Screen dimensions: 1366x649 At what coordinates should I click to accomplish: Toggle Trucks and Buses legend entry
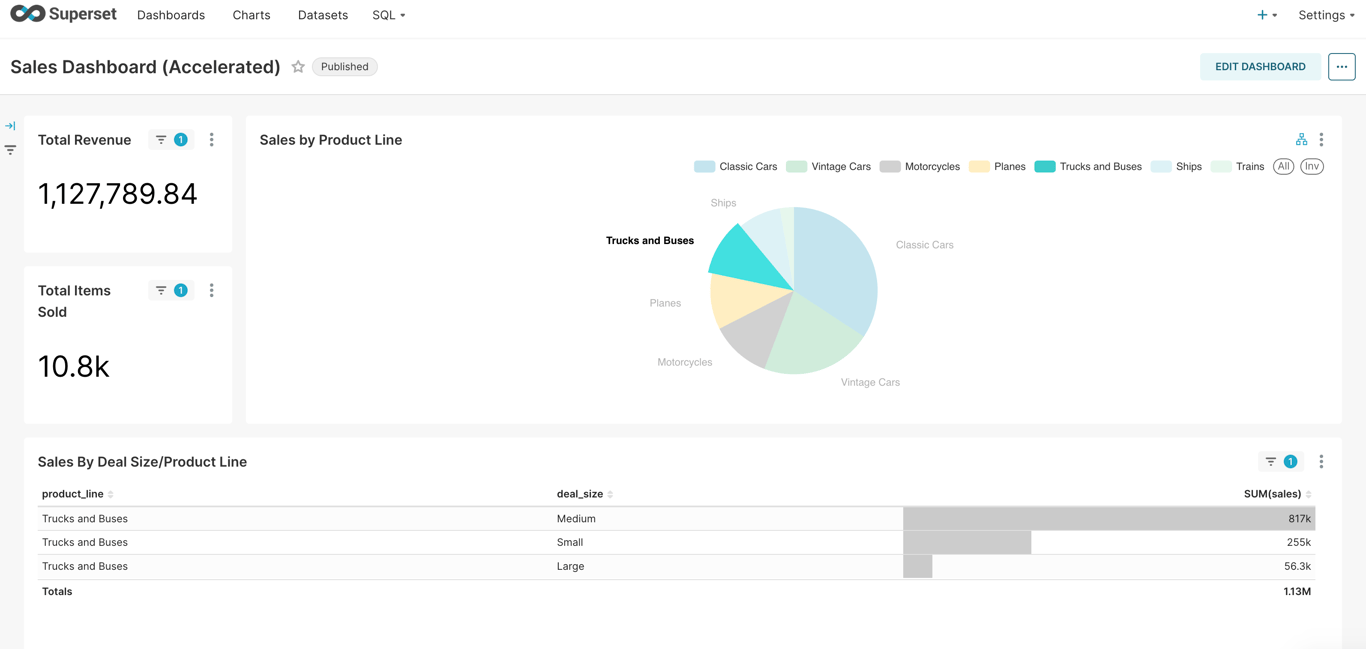(1089, 167)
